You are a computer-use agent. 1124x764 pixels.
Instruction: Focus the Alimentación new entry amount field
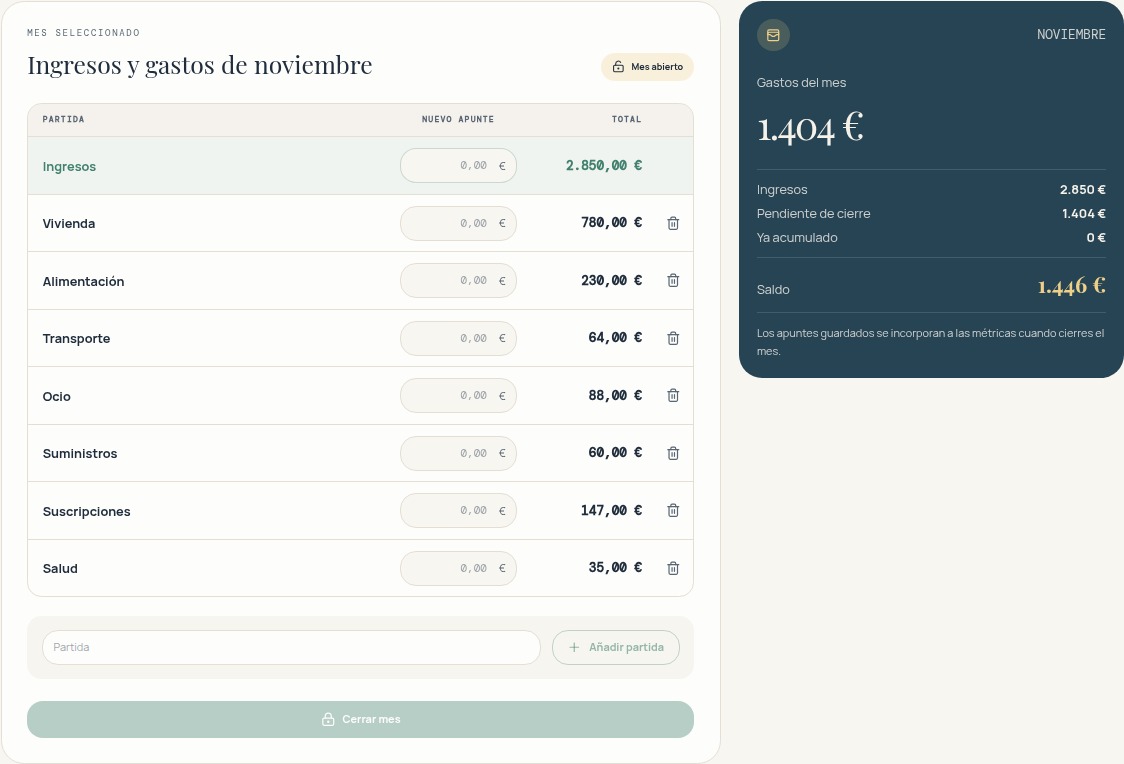[458, 280]
